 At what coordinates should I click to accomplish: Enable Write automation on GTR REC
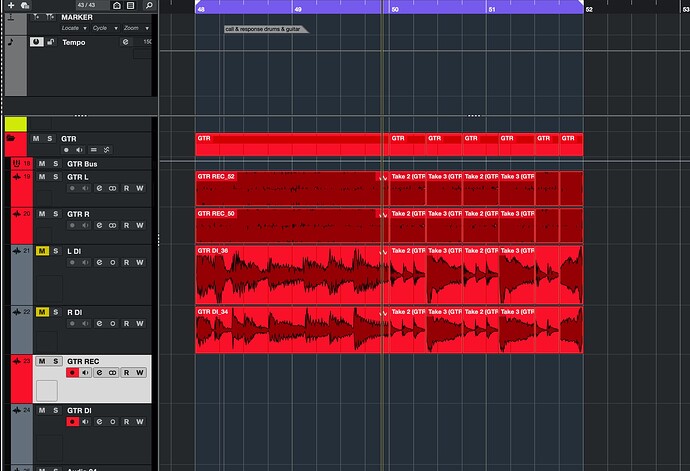pos(140,373)
